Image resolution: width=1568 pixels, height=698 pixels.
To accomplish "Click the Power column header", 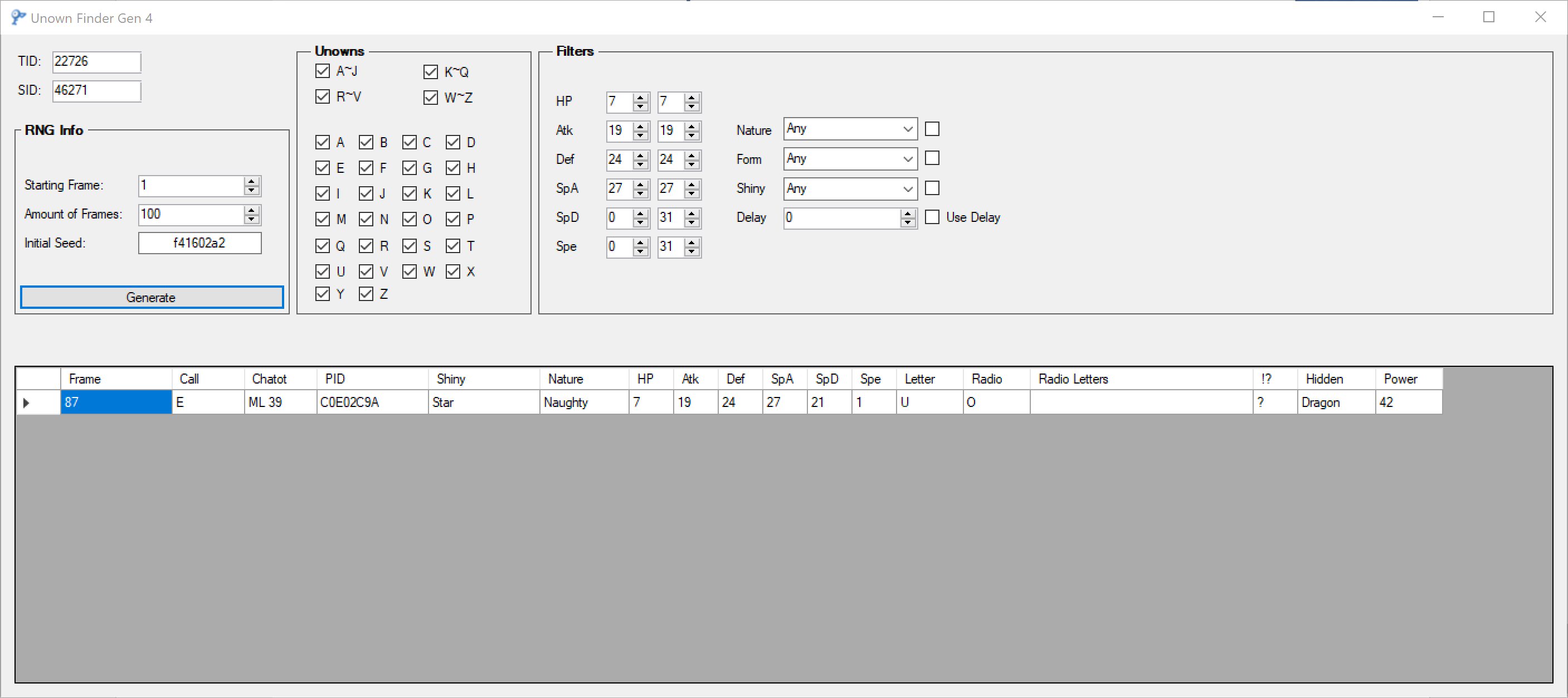I will (x=1409, y=379).
